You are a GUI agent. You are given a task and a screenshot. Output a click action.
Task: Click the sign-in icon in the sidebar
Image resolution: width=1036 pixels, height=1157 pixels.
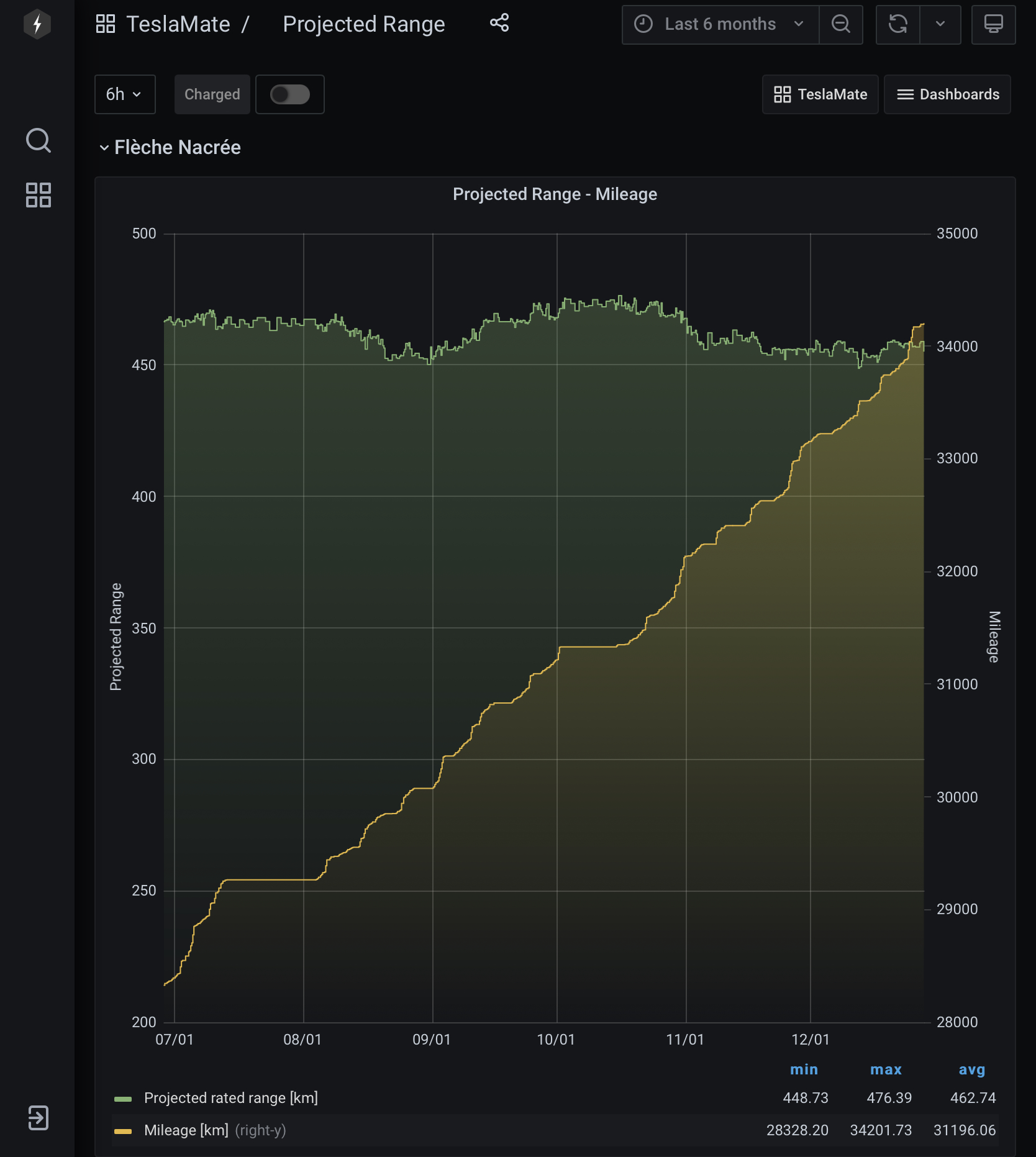point(38,1117)
